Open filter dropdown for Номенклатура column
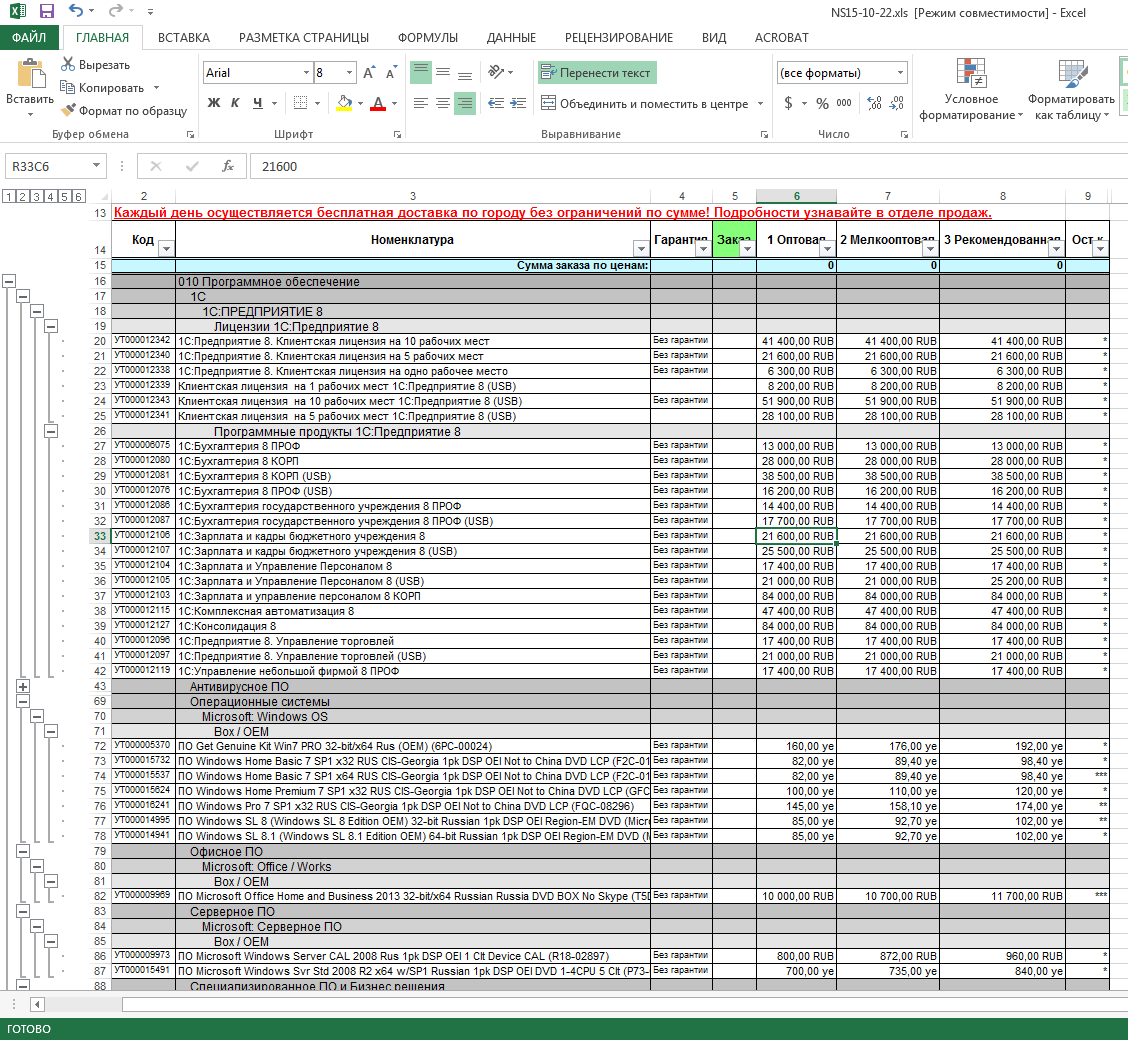Viewport: 1128px width, 1040px height. [640, 249]
